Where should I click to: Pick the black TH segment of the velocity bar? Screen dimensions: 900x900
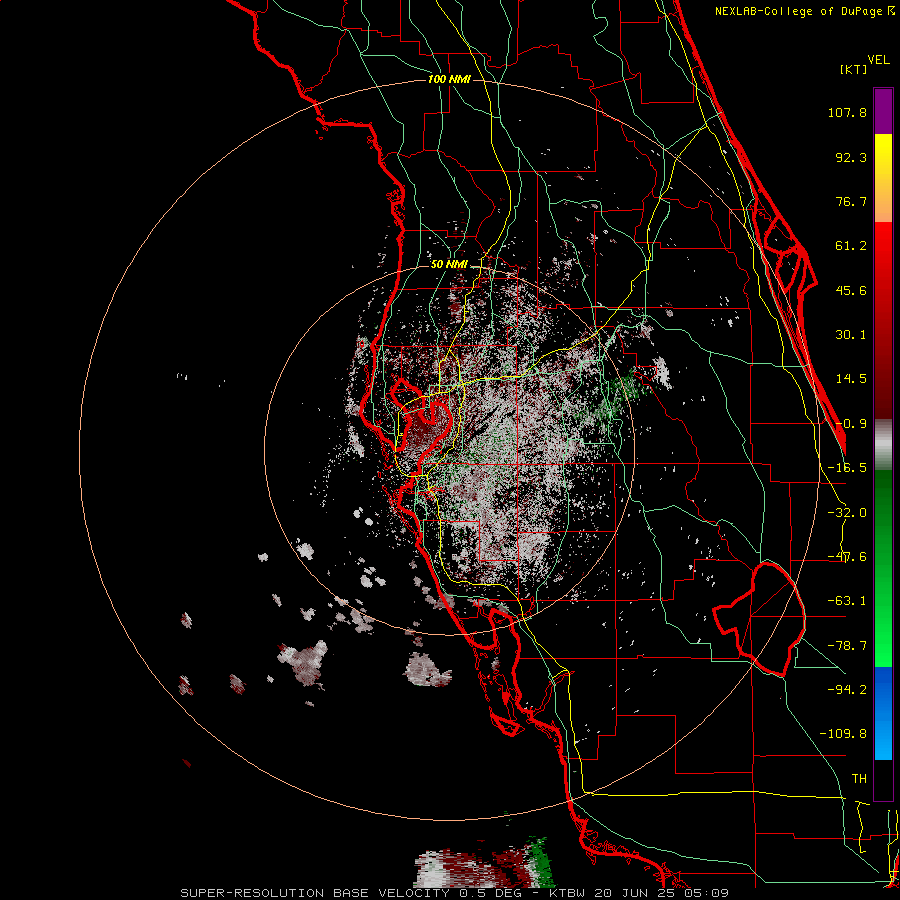[883, 779]
